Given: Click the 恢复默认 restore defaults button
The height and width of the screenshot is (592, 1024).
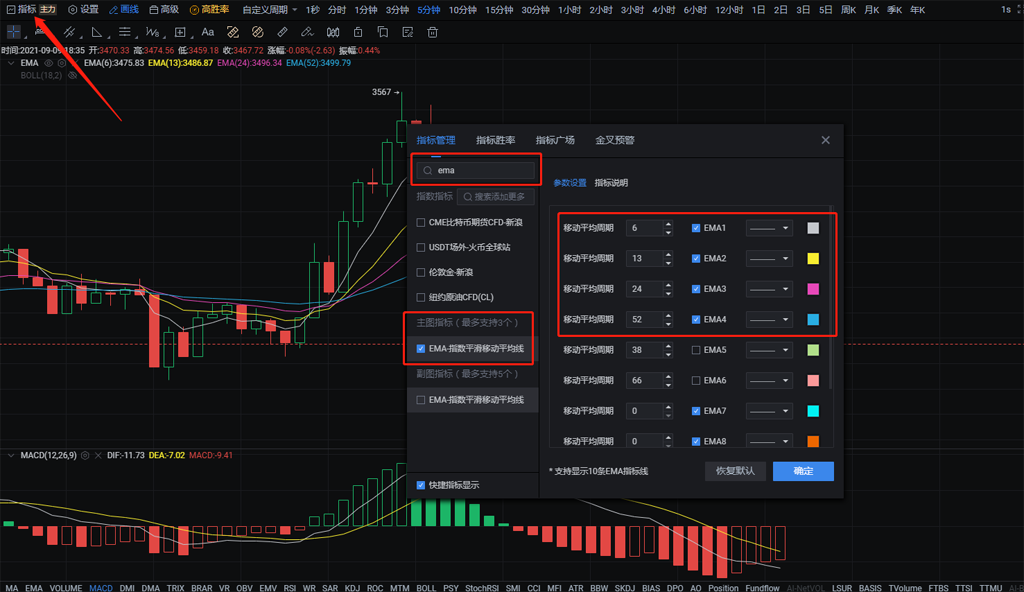Looking at the screenshot, I should [735, 471].
